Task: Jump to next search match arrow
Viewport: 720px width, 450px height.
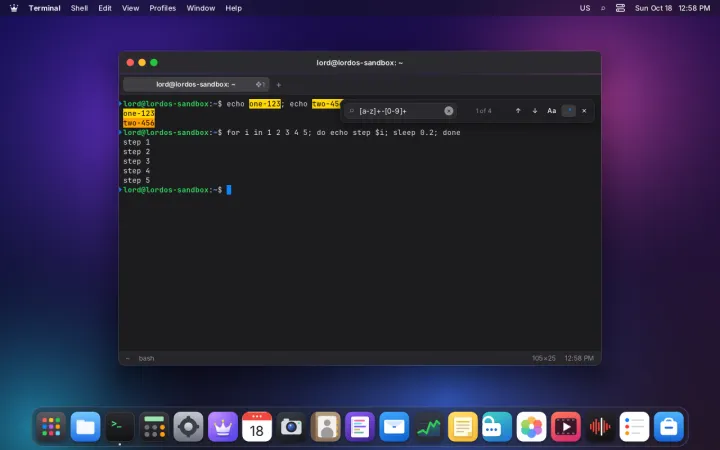Action: 535,111
